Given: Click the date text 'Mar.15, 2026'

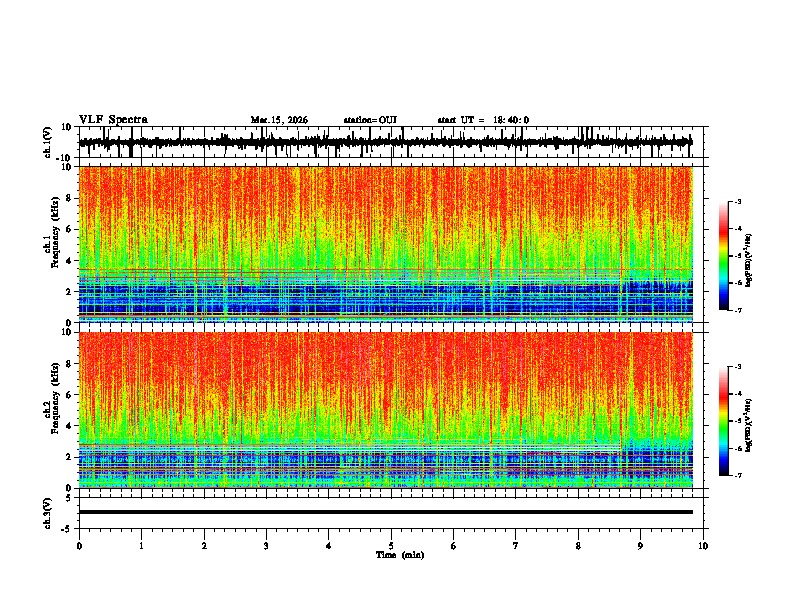Looking at the screenshot, I should (279, 120).
